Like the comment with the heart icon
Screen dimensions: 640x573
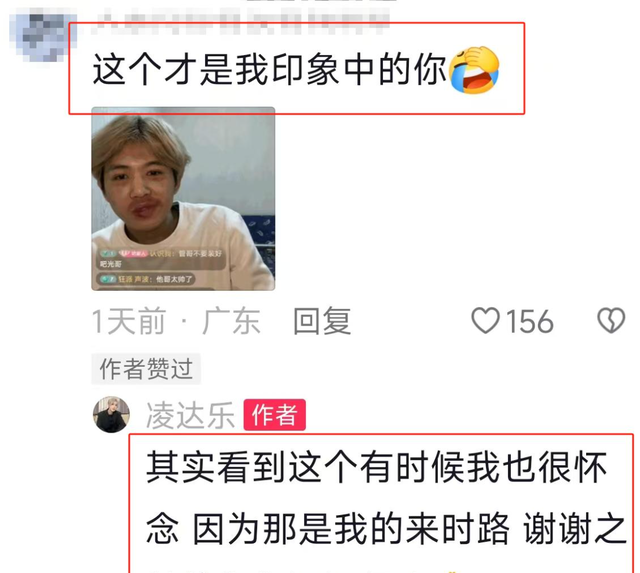485,321
